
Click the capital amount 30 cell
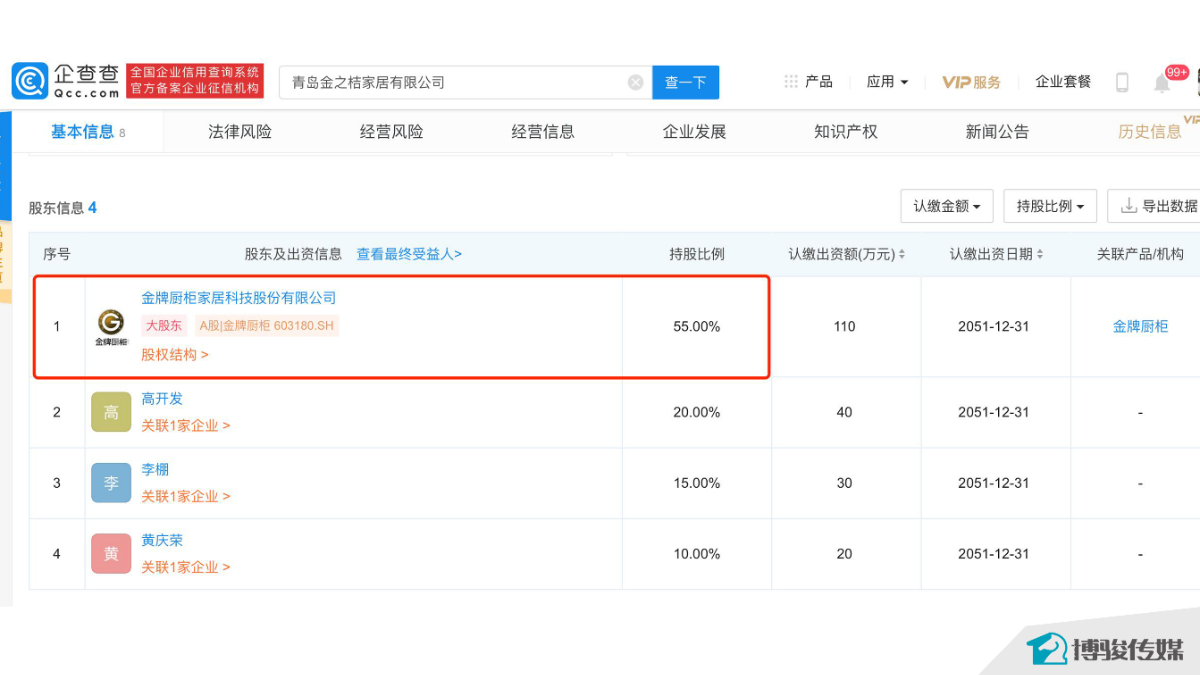(x=845, y=483)
